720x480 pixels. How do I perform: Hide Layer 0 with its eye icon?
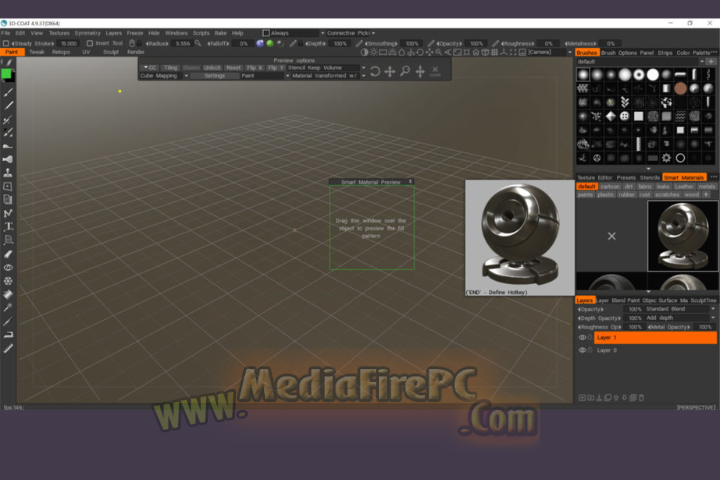click(x=582, y=350)
